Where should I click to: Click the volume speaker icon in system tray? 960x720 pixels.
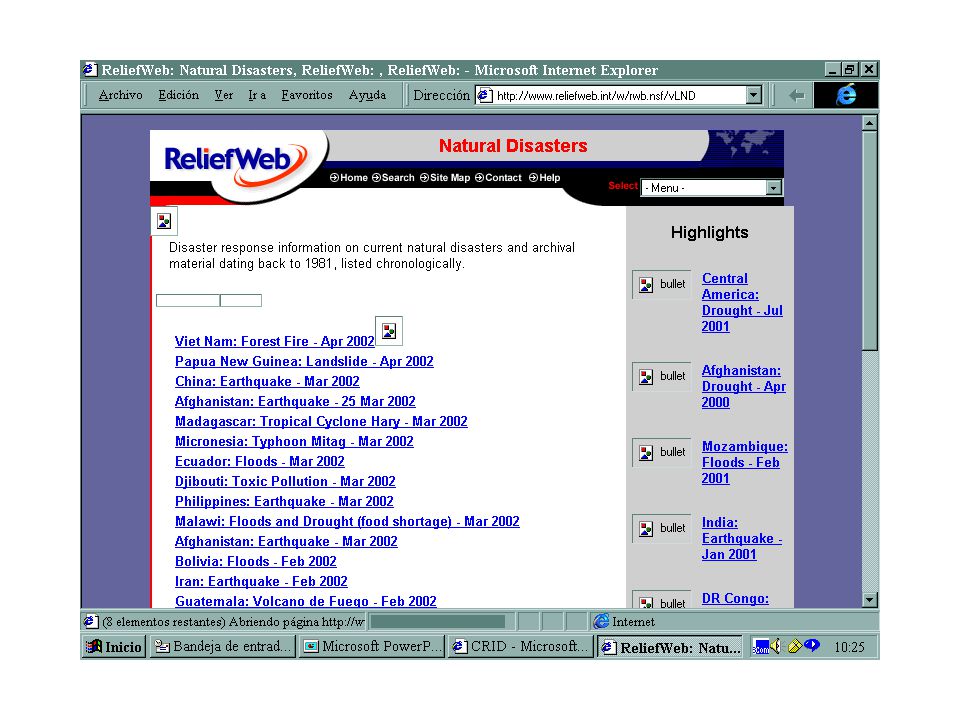tap(776, 646)
